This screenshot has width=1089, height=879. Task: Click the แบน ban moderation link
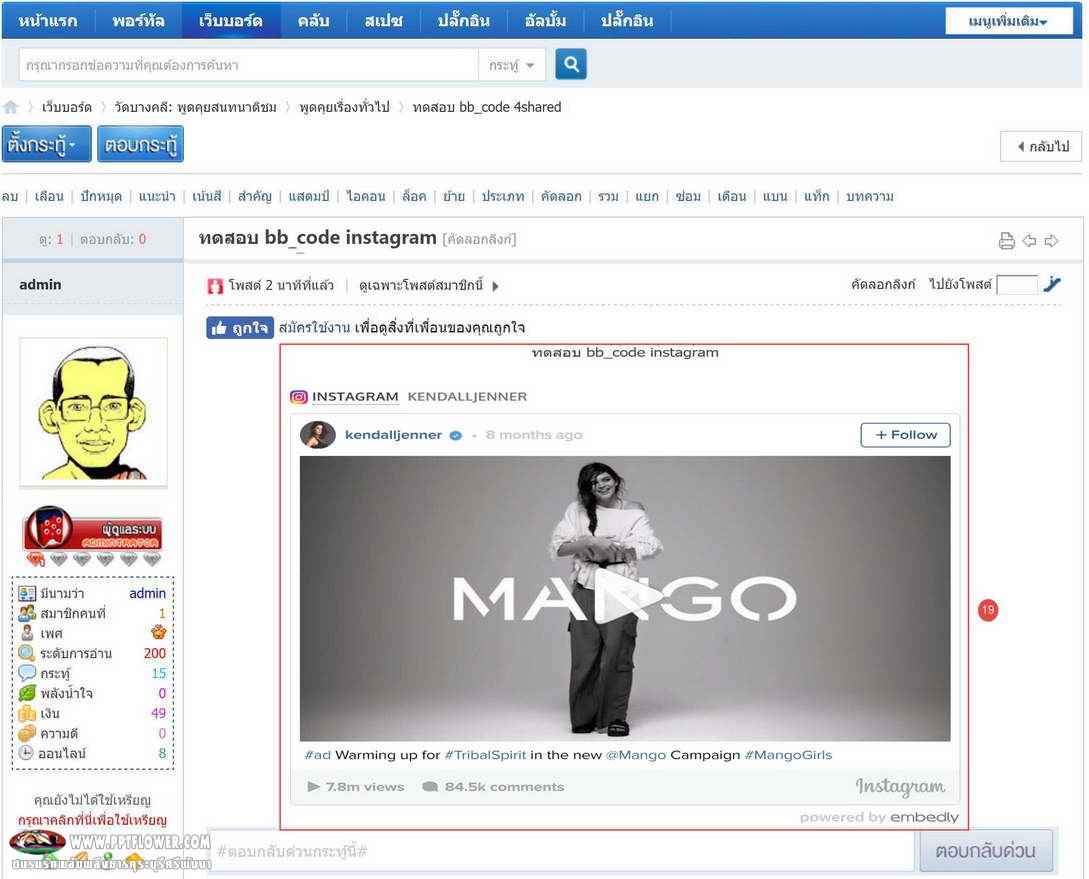(x=774, y=196)
